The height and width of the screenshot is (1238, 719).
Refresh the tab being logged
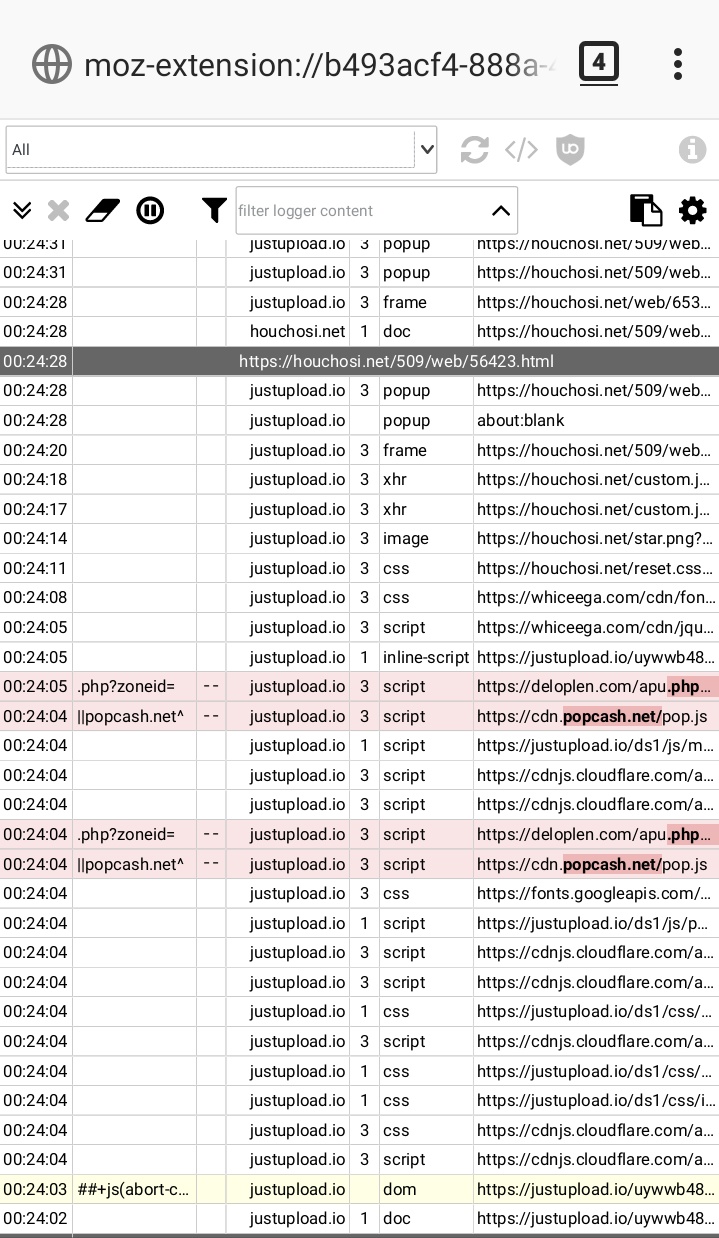pyautogui.click(x=474, y=150)
